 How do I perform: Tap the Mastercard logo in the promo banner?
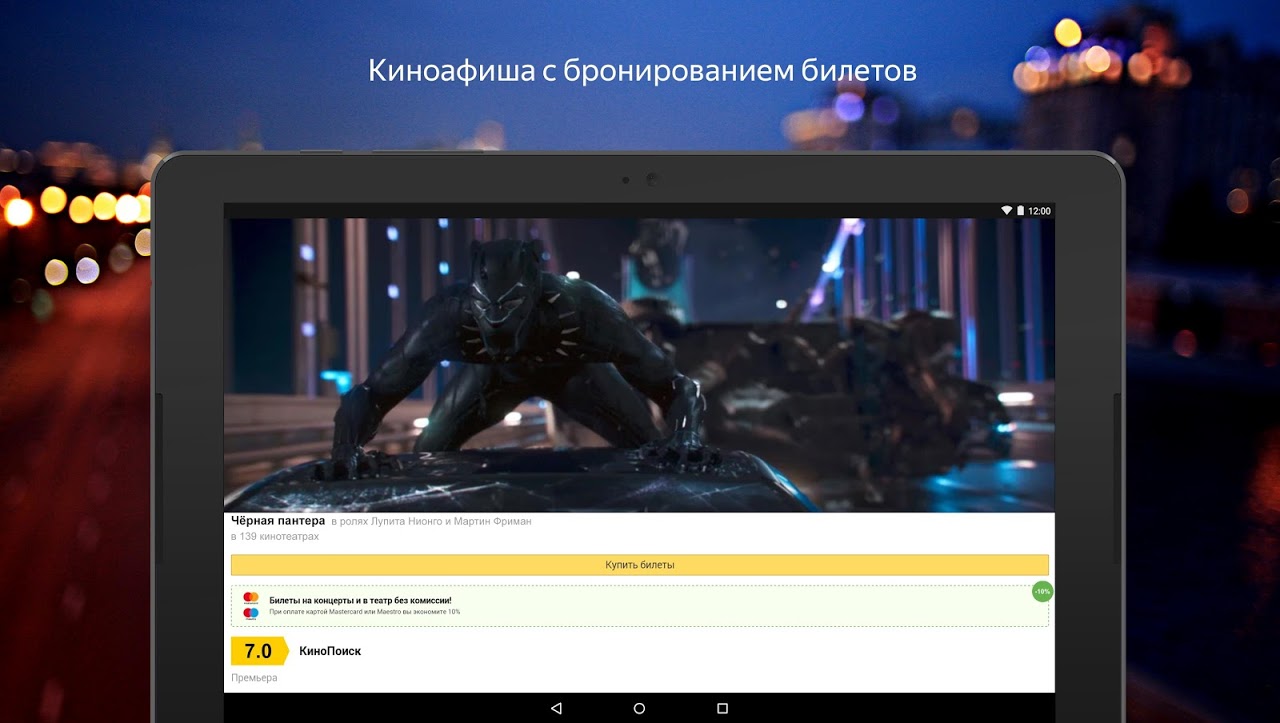point(251,598)
